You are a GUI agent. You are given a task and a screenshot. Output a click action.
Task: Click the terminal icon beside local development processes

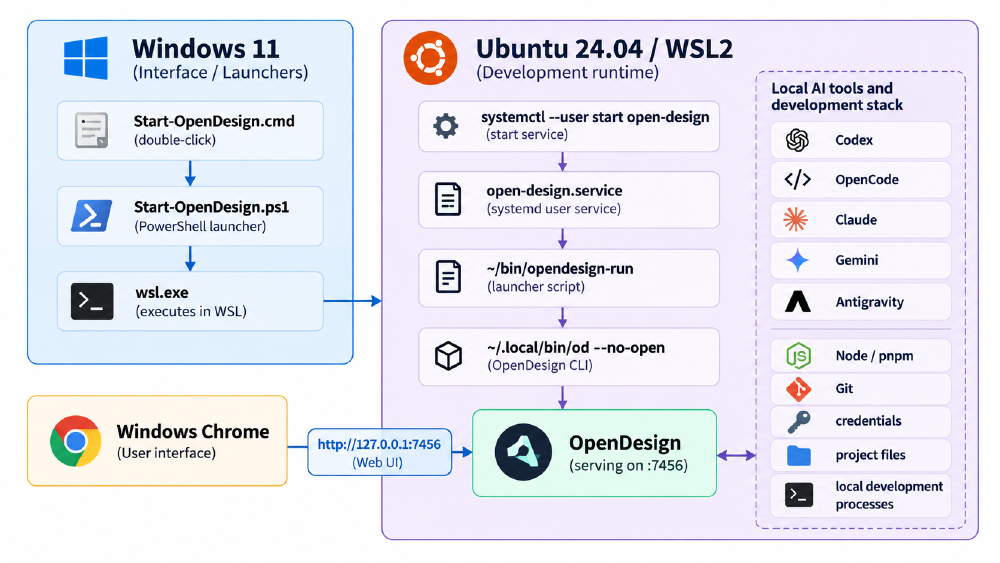coord(798,495)
